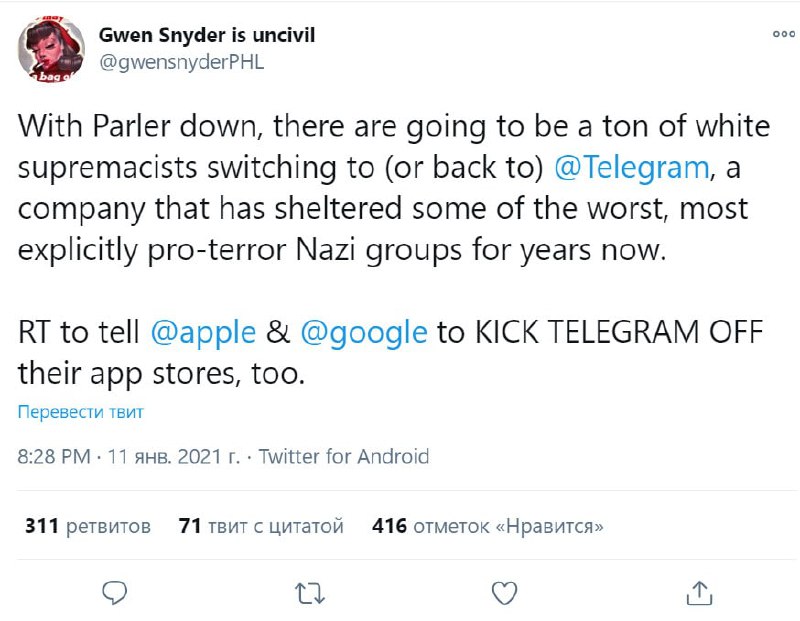Click the 8:28 PM tweet timestamp

click(54, 457)
